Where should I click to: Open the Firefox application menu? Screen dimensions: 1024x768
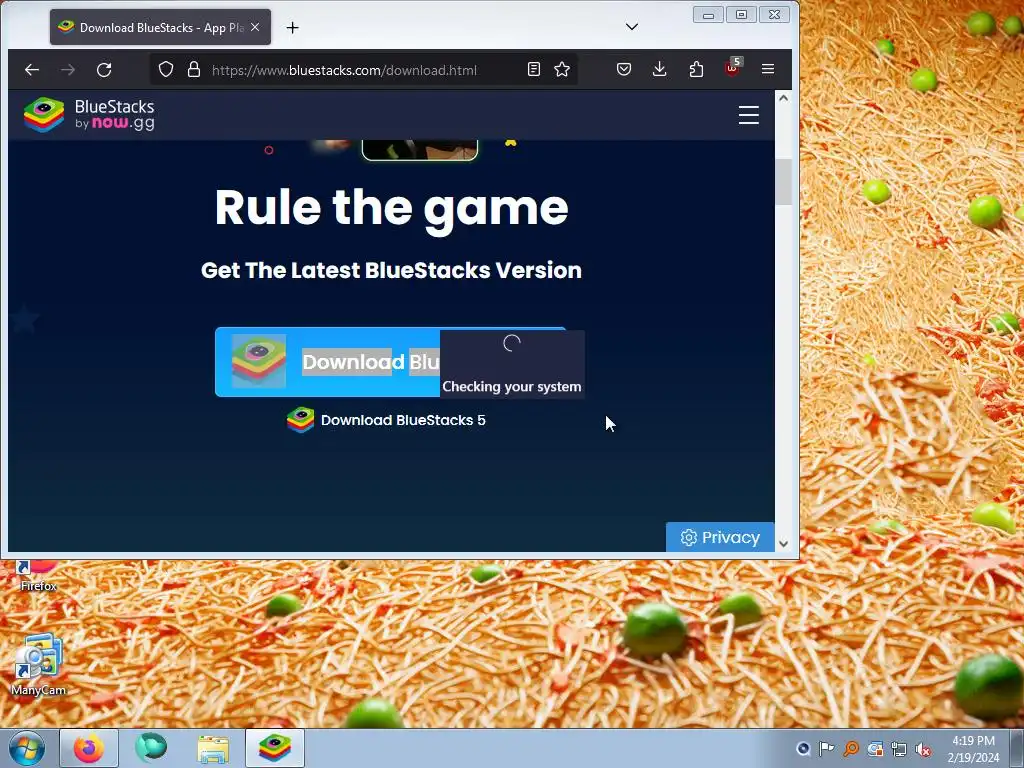[x=768, y=69]
